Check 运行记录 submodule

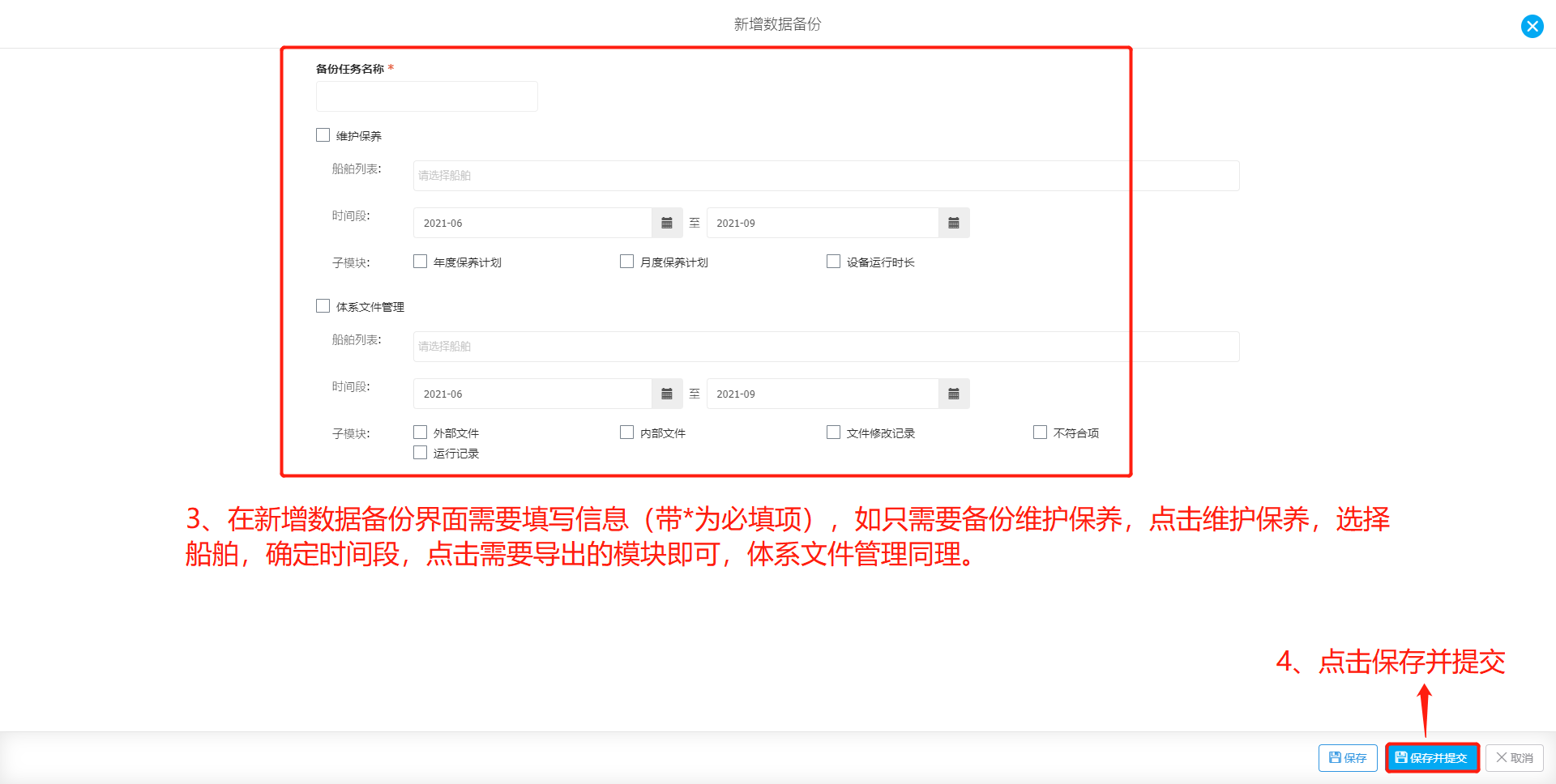tap(420, 452)
